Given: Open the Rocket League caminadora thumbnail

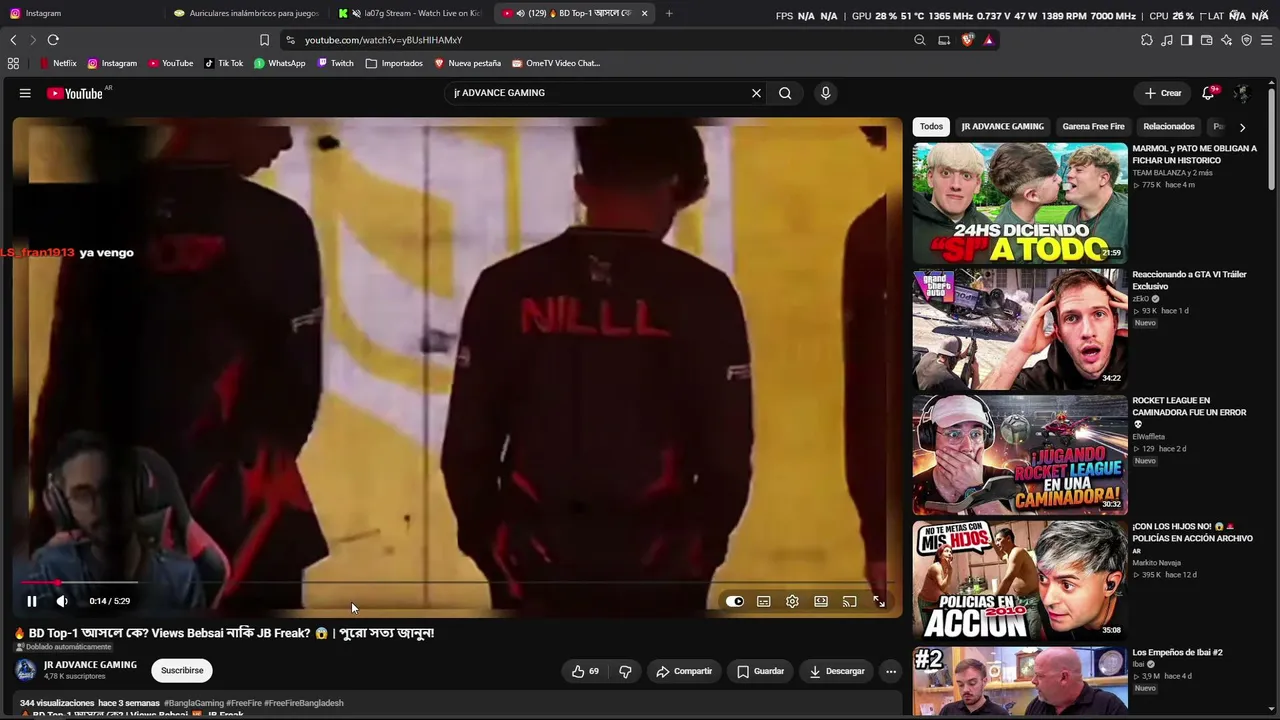Looking at the screenshot, I should click(1020, 455).
